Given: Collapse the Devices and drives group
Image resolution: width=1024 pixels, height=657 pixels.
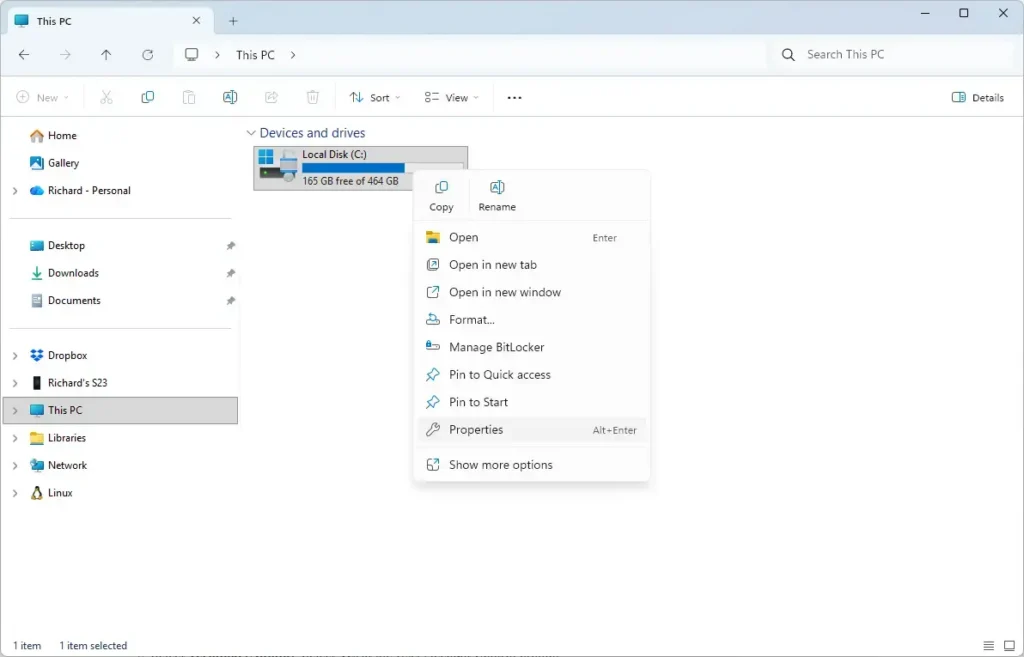Looking at the screenshot, I should [251, 133].
